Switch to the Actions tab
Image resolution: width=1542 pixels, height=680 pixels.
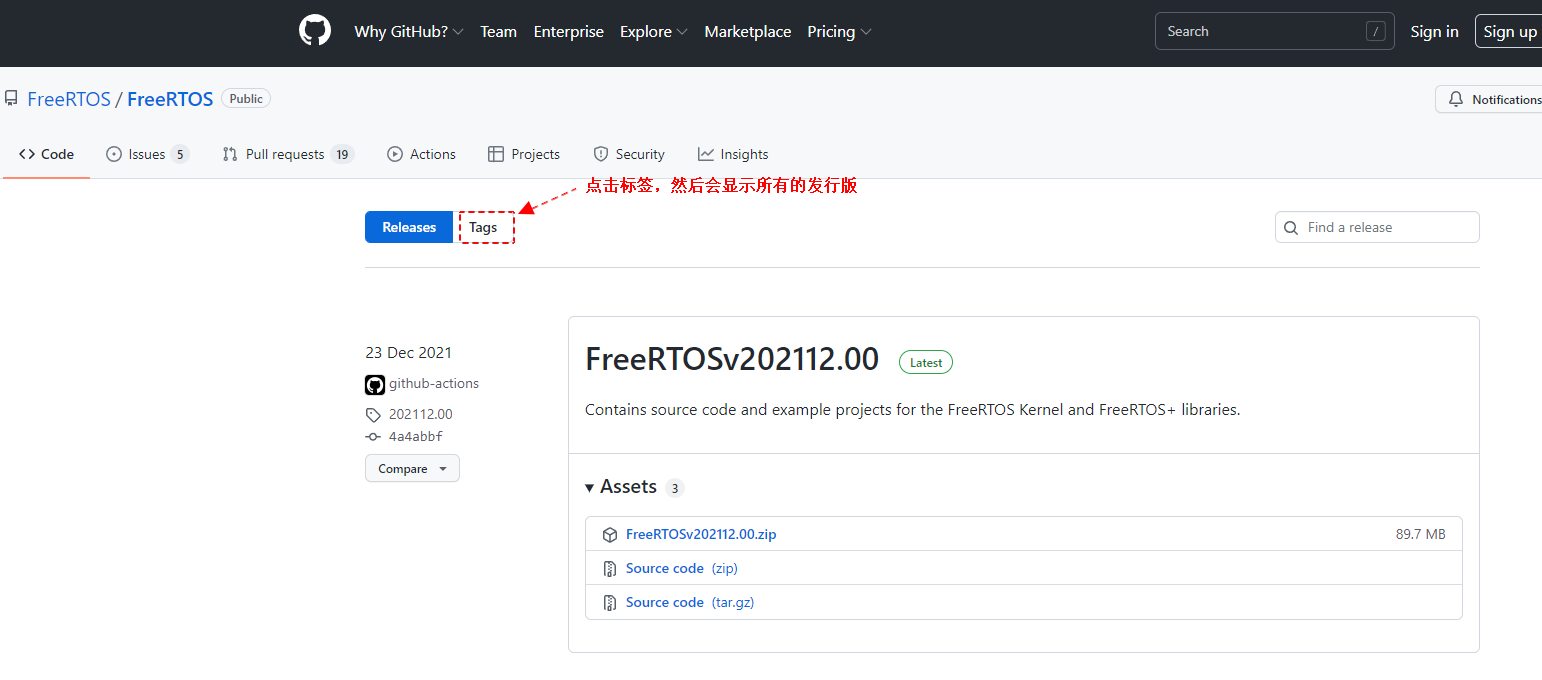point(421,154)
